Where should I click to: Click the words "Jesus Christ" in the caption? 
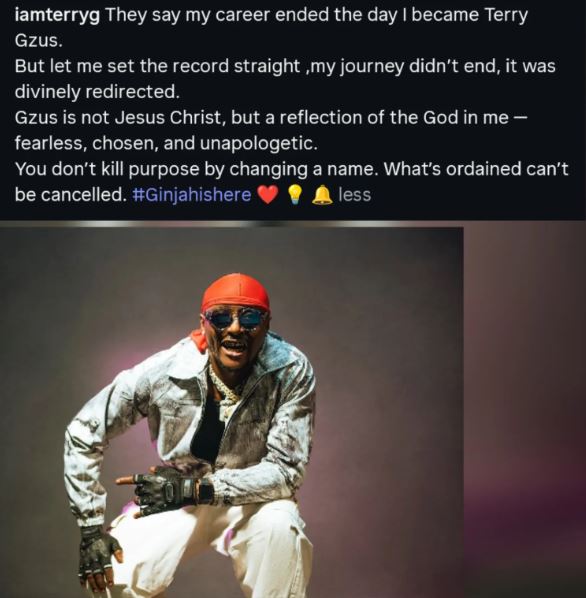coord(167,117)
